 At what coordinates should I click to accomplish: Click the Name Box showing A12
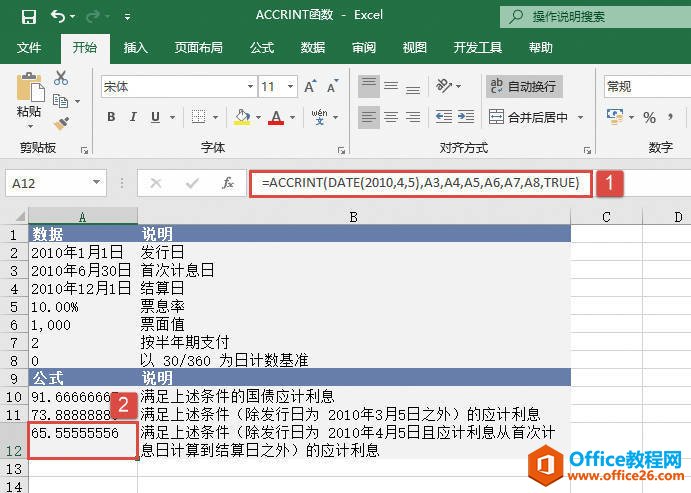[x=56, y=183]
